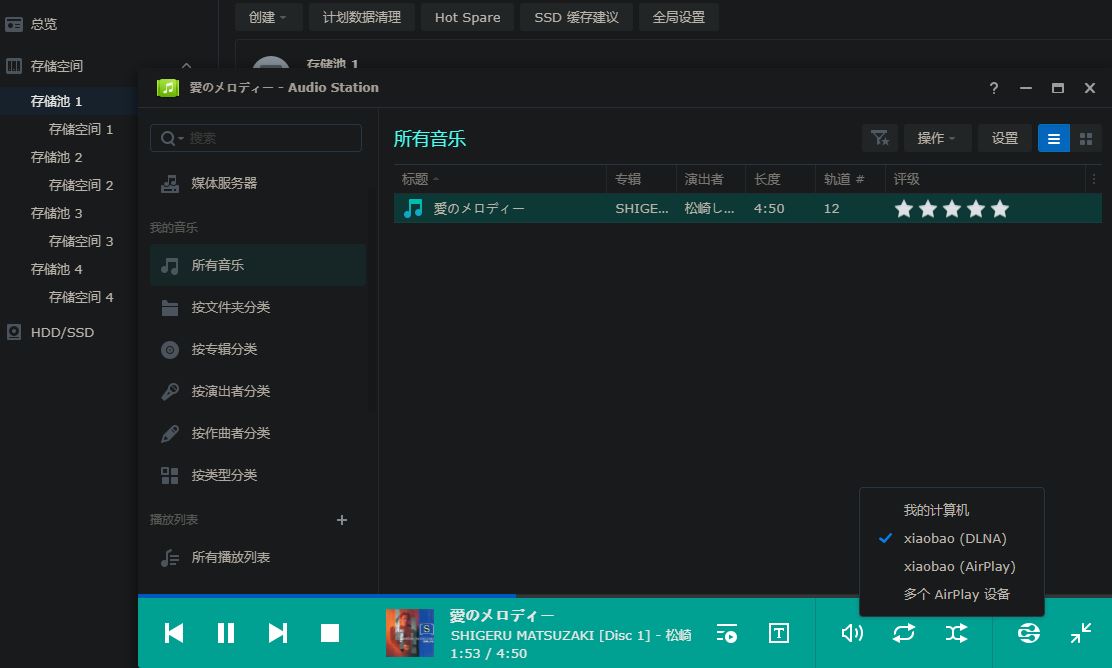Open the 操作 dropdown menu

click(937, 139)
